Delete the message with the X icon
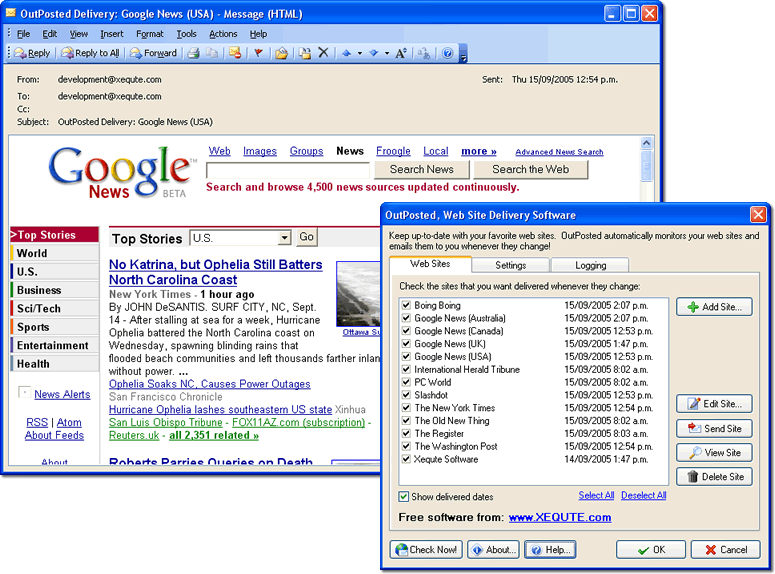This screenshot has width=775, height=574. [x=323, y=52]
